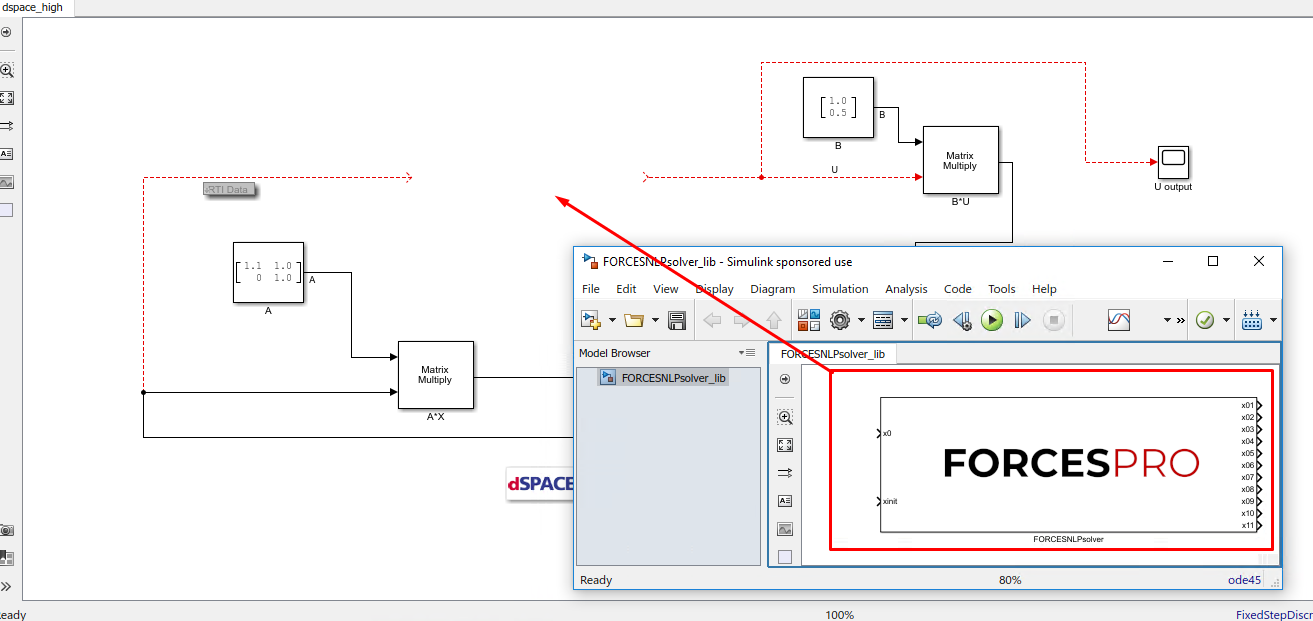Click the Model Configuration gear icon

click(840, 321)
